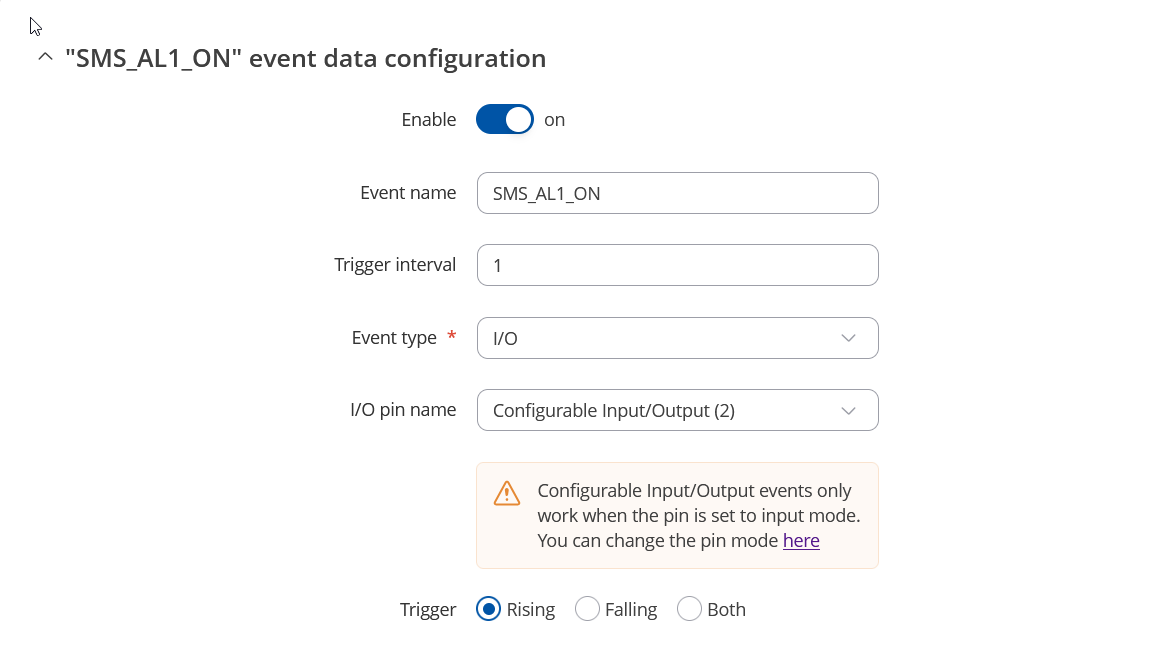This screenshot has width=1173, height=664.
Task: Click the orange warning triangle icon
Action: [x=507, y=494]
